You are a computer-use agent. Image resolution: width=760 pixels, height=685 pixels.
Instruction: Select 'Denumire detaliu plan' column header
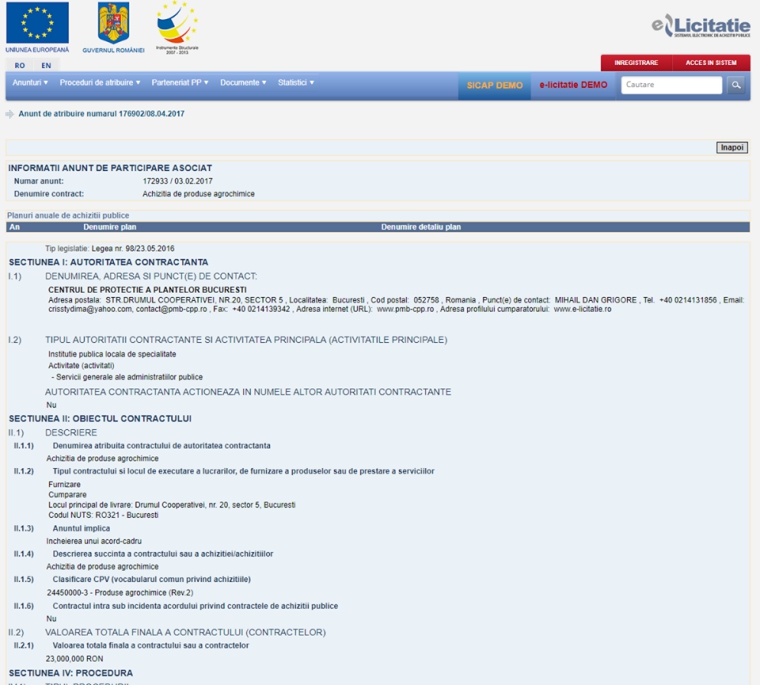[421, 227]
